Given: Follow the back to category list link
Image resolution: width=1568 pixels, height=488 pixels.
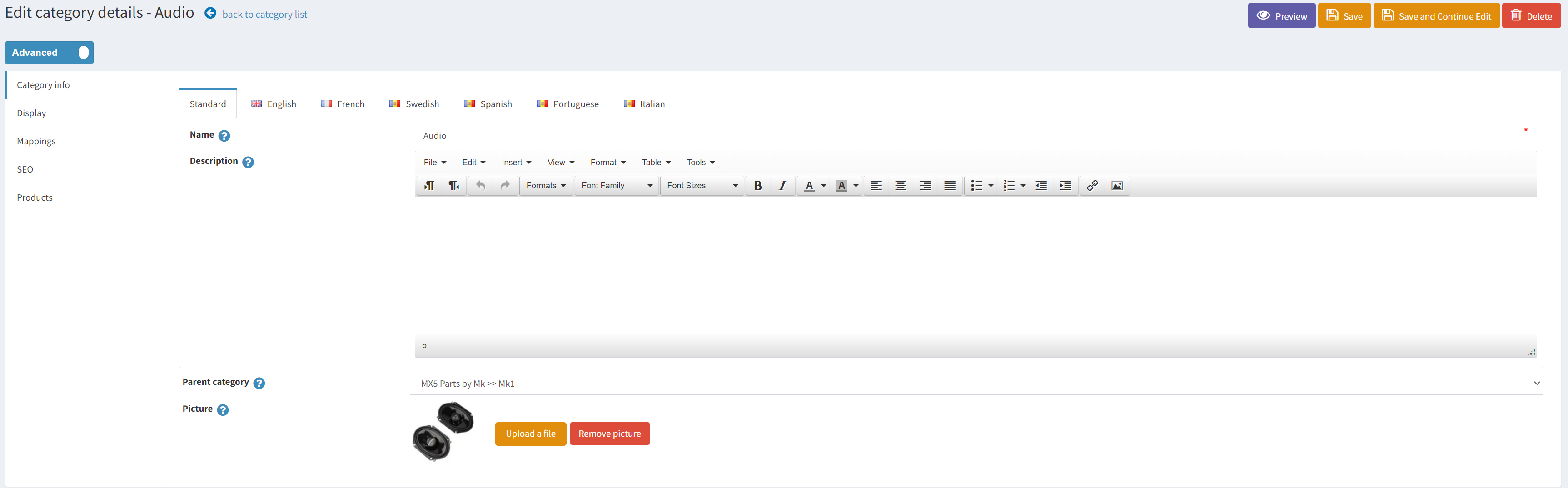Looking at the screenshot, I should click(x=264, y=15).
